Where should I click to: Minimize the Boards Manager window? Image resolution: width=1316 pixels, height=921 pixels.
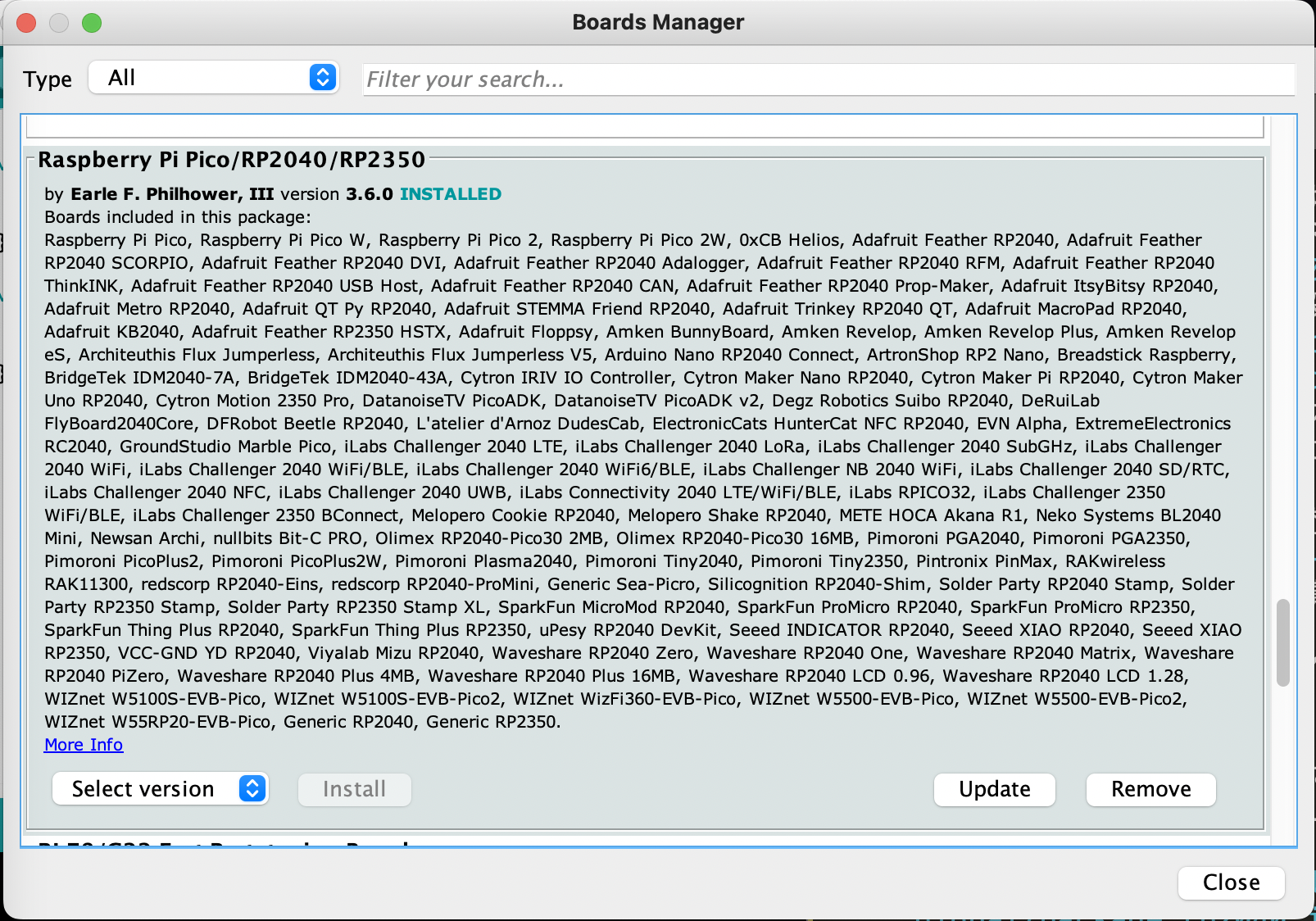click(59, 23)
